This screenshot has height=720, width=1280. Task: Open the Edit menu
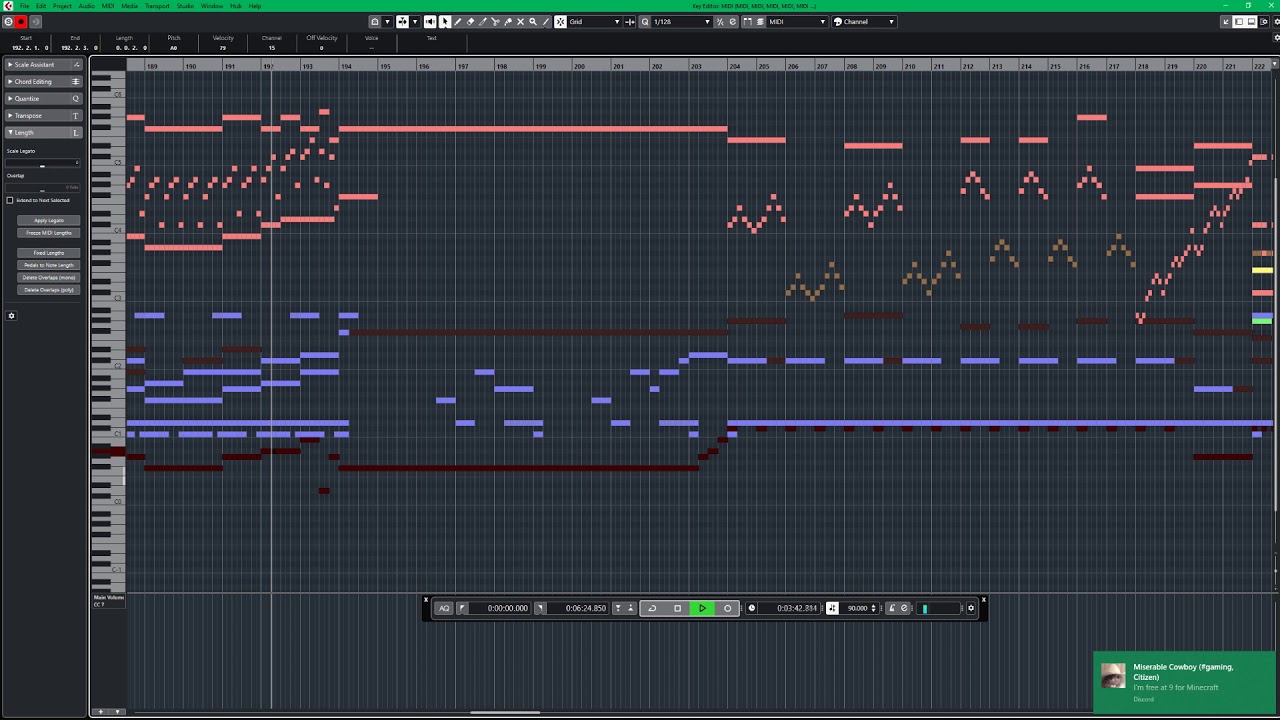[x=41, y=6]
